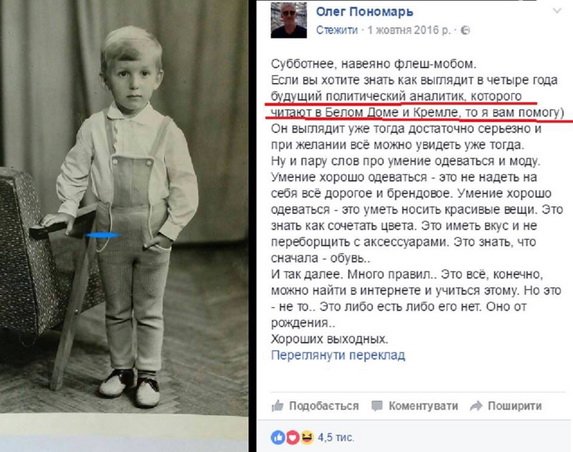The image size is (573, 452).
Task: Click the share arrow icon
Action: [476, 406]
